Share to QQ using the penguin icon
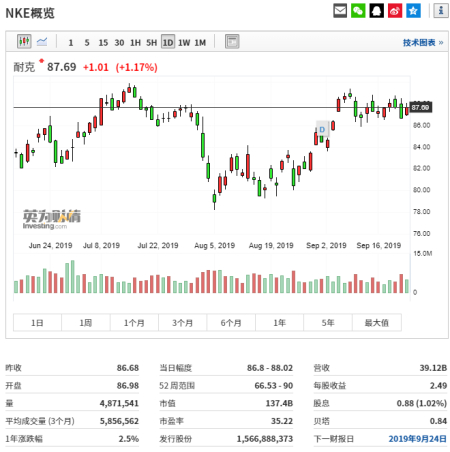The height and width of the screenshot is (452, 450). pyautogui.click(x=376, y=11)
